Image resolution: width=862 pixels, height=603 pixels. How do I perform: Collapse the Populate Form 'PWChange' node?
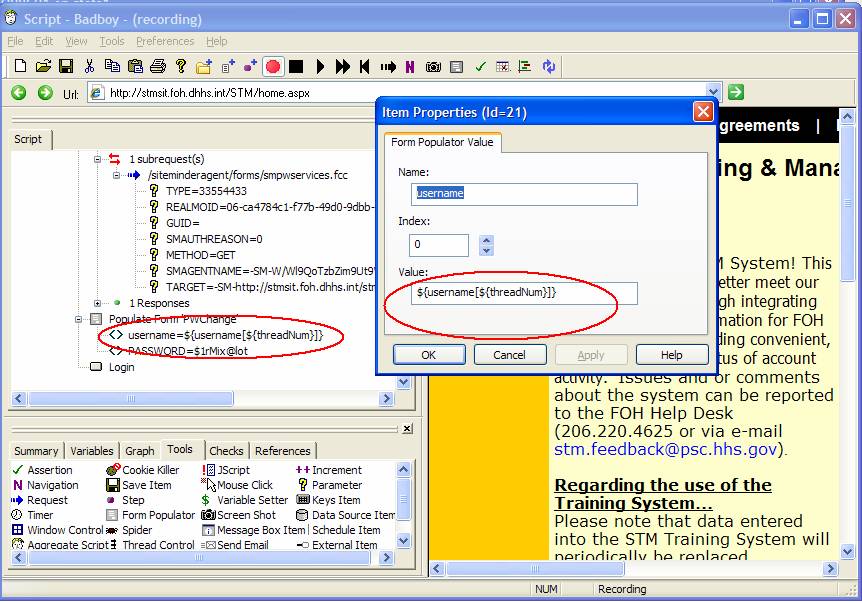[x=80, y=319]
